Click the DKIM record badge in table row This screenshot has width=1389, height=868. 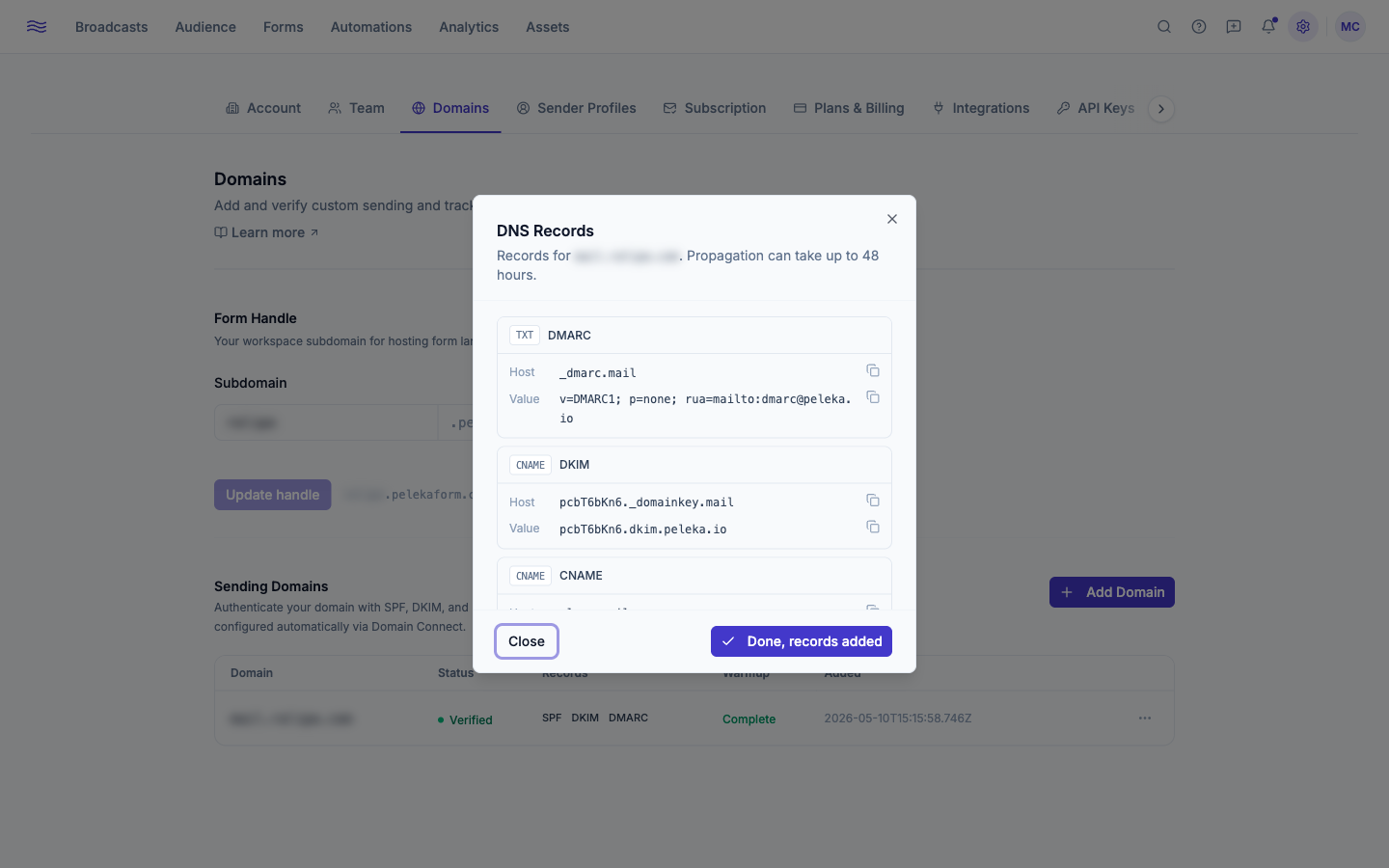[x=585, y=718]
